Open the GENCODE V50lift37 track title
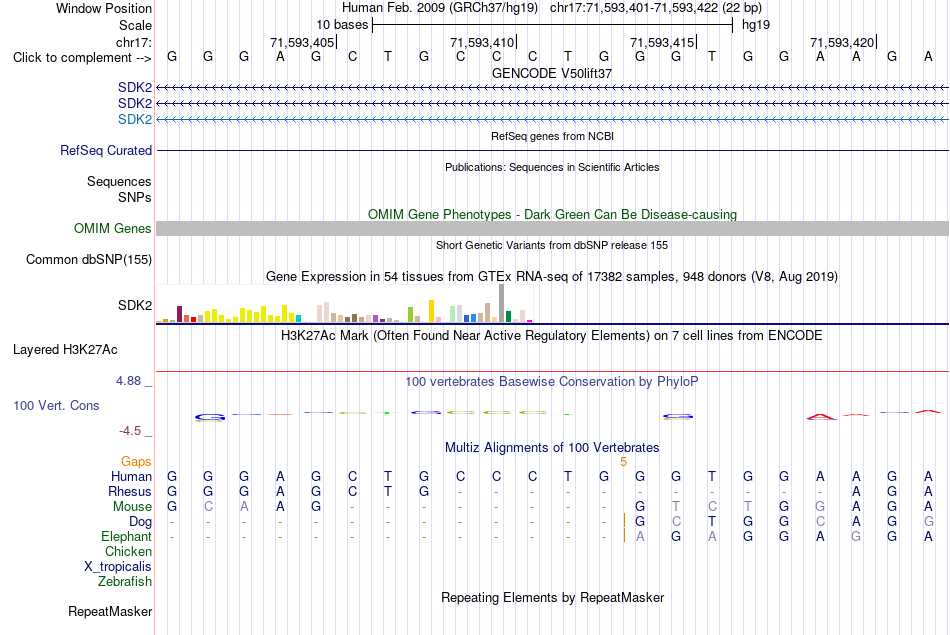The image size is (950, 635). pyautogui.click(x=552, y=73)
